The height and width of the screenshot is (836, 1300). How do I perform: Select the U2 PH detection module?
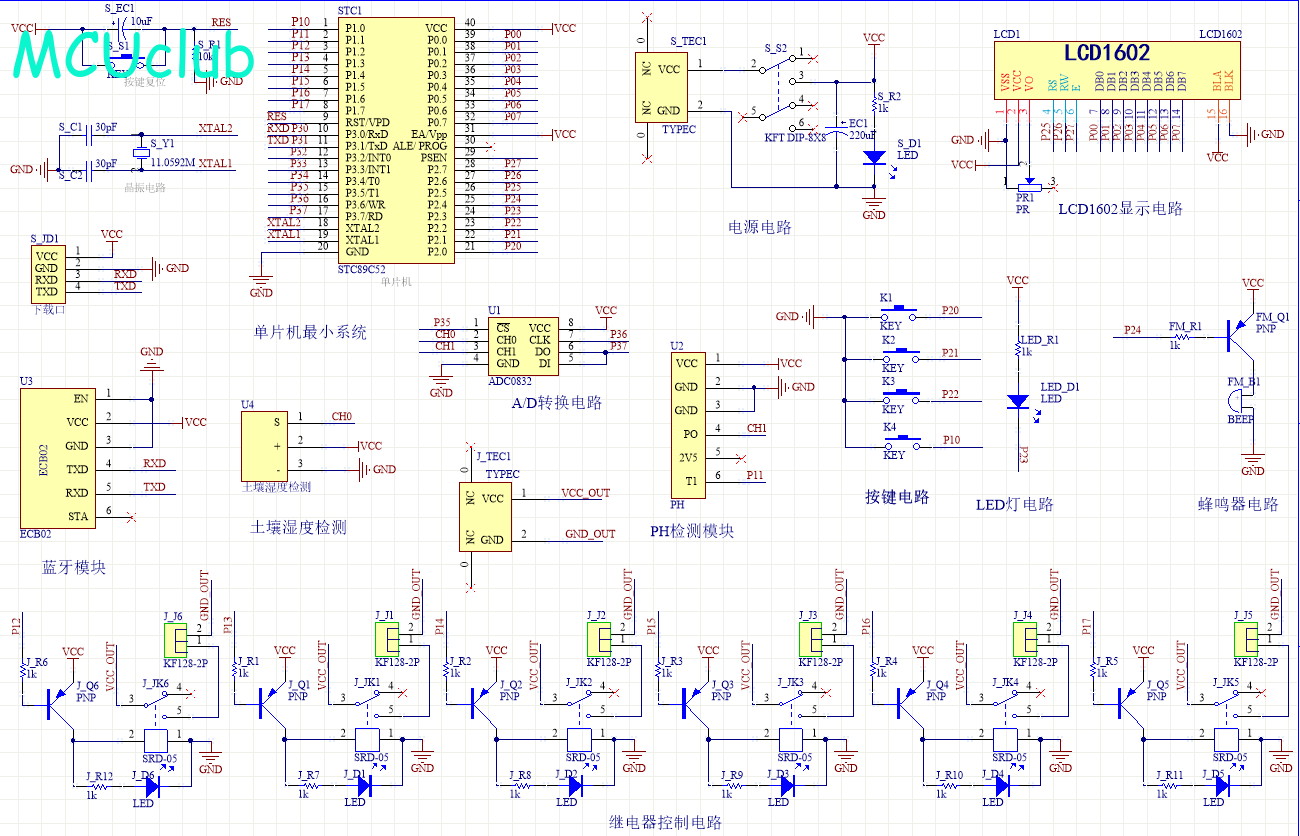[688, 423]
